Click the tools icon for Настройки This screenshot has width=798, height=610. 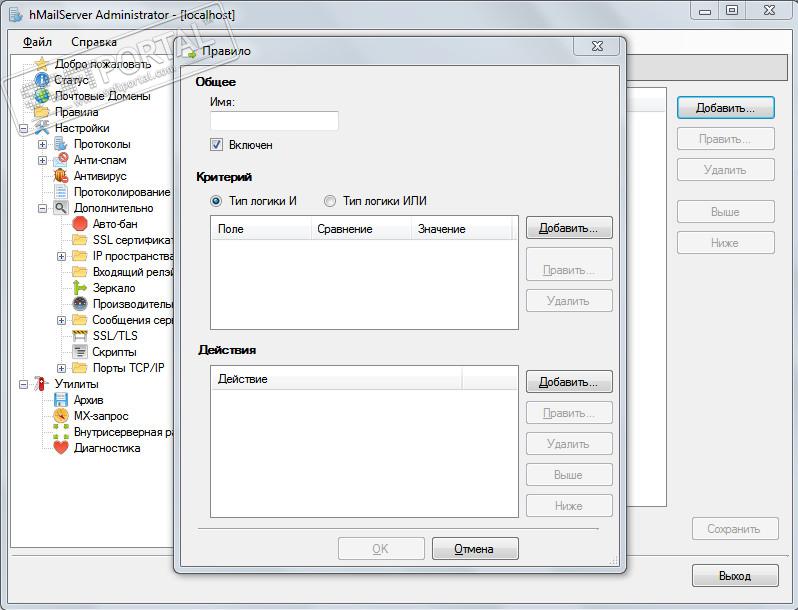[41, 128]
